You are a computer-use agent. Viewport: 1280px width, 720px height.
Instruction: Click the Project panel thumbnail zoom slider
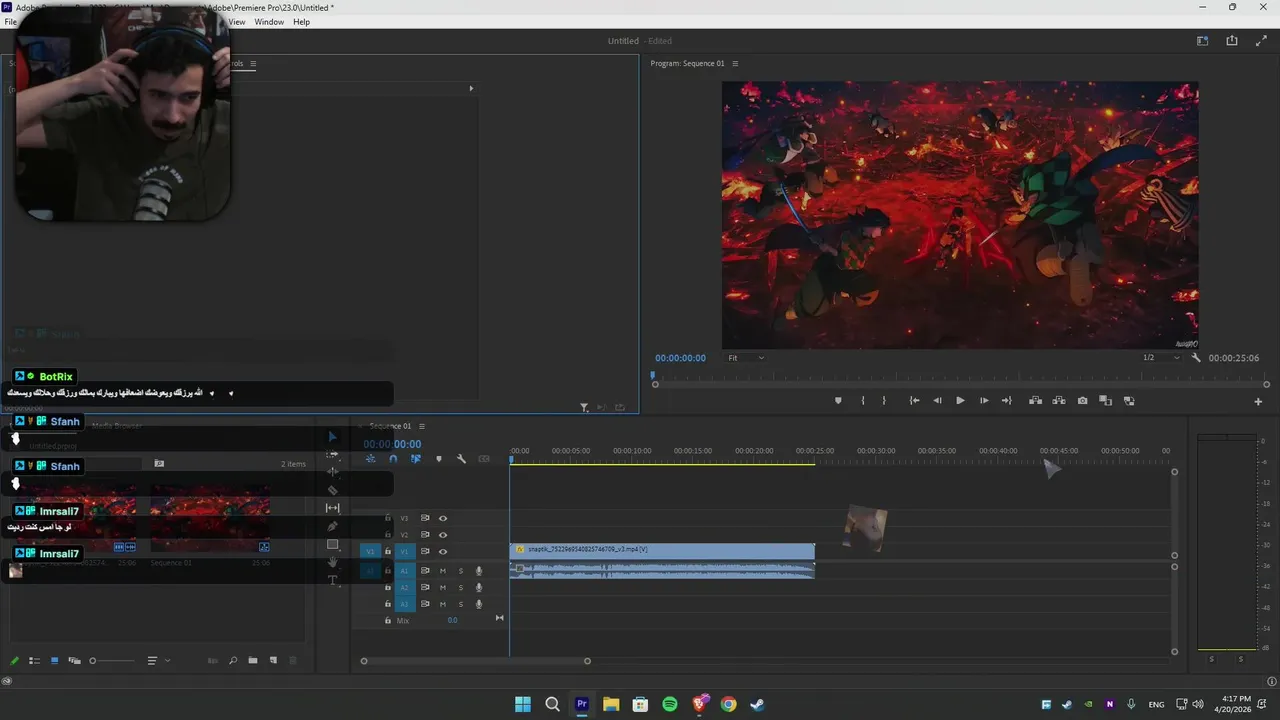(x=111, y=661)
